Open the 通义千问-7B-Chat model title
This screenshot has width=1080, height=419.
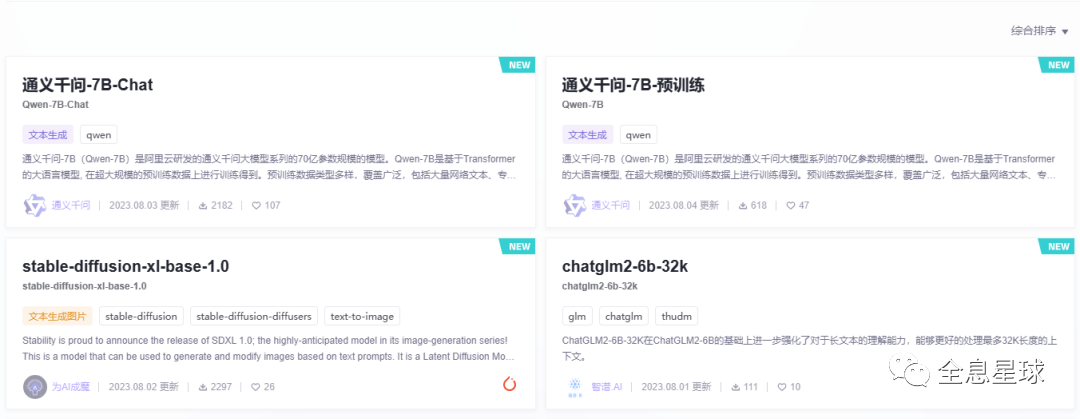click(x=87, y=85)
